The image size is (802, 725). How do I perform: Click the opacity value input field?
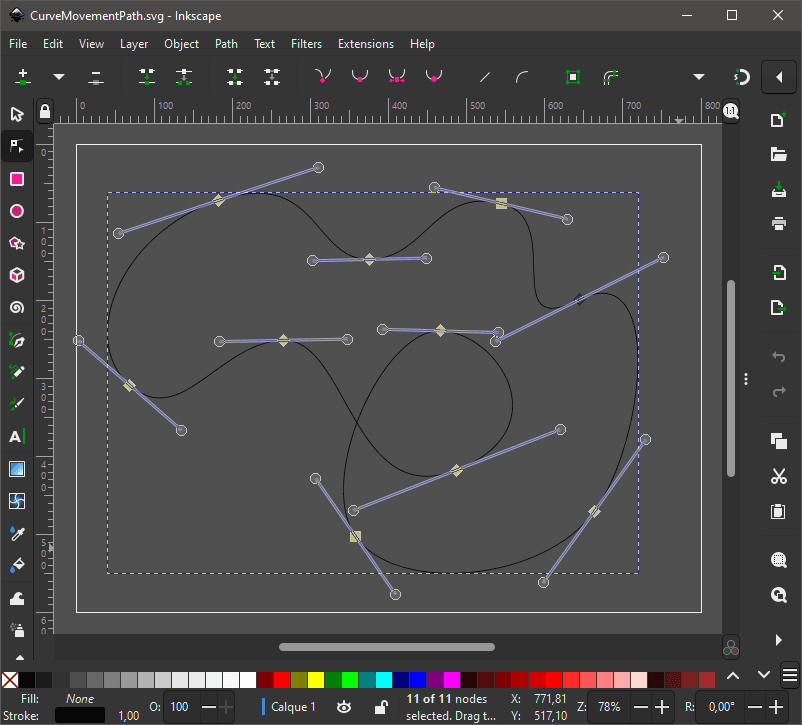tap(180, 707)
